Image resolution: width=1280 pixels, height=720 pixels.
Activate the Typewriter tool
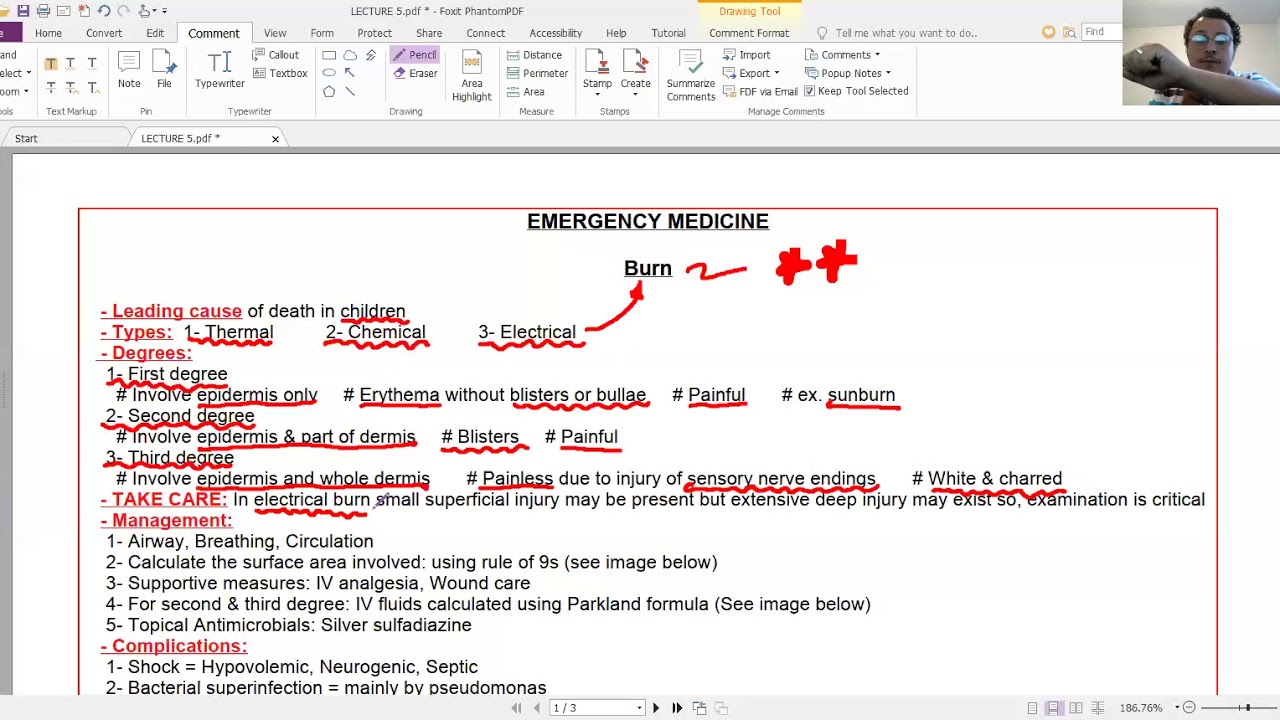[x=220, y=70]
